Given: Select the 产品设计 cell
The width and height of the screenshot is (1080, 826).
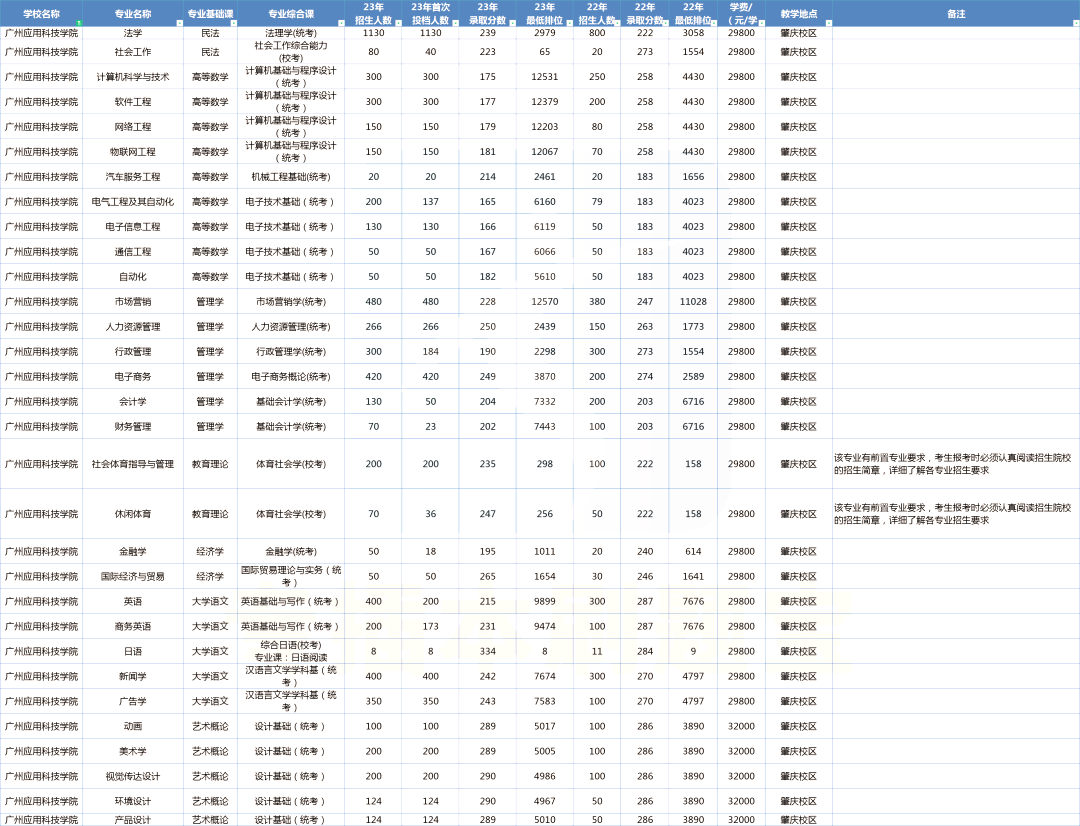Looking at the screenshot, I should (x=133, y=820).
